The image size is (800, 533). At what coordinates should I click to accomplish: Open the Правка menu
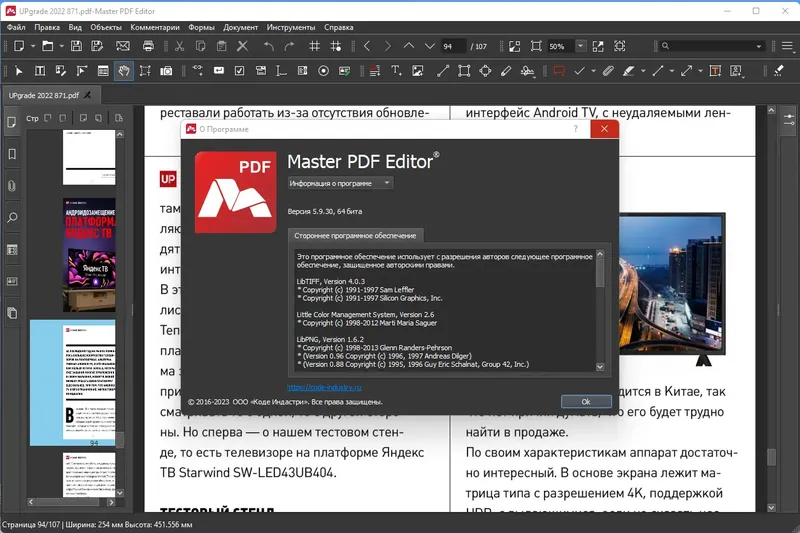(x=47, y=27)
